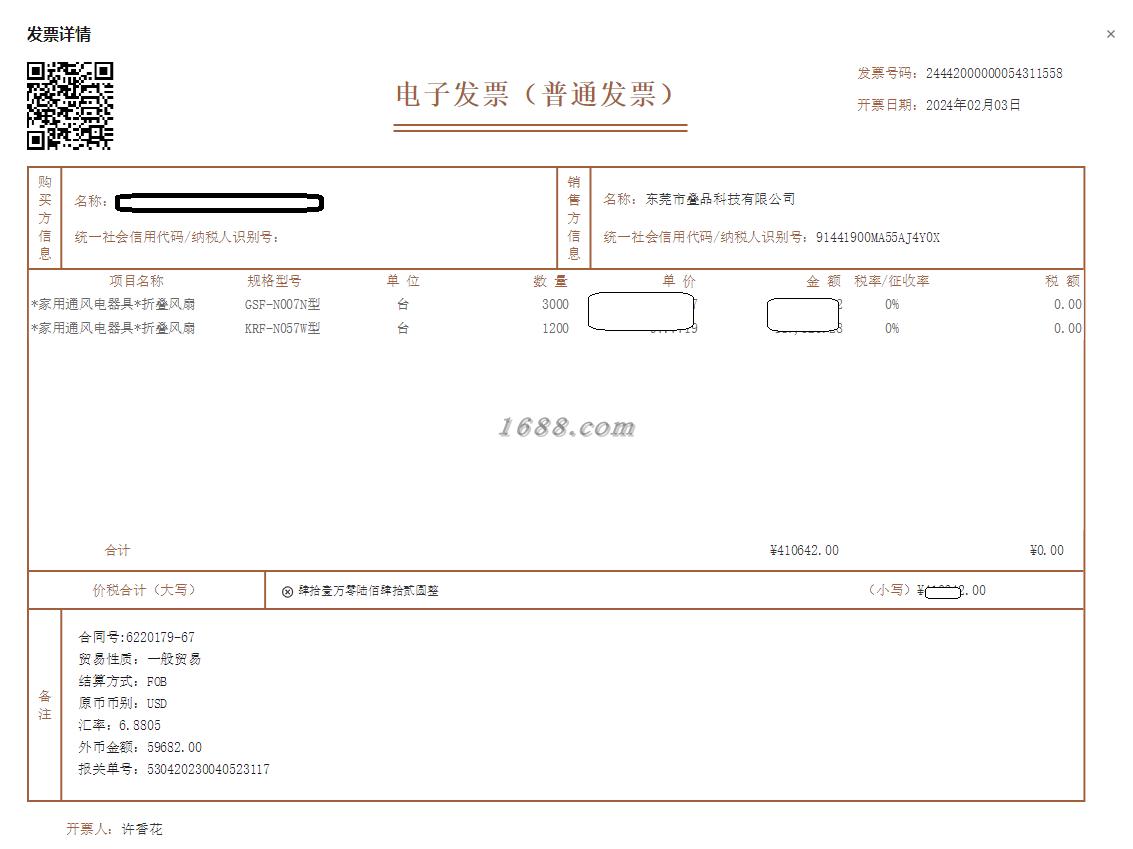
Task: Click spec model KRF-N057W型
Action: pos(282,328)
